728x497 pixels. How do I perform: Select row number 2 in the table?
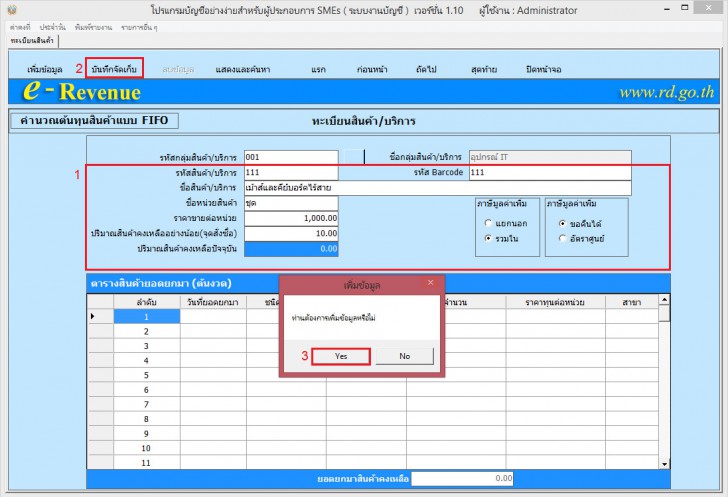point(146,331)
